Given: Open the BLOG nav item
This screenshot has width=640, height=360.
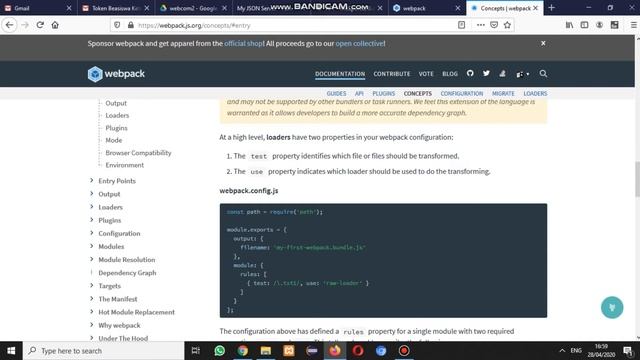Looking at the screenshot, I should coord(450,74).
